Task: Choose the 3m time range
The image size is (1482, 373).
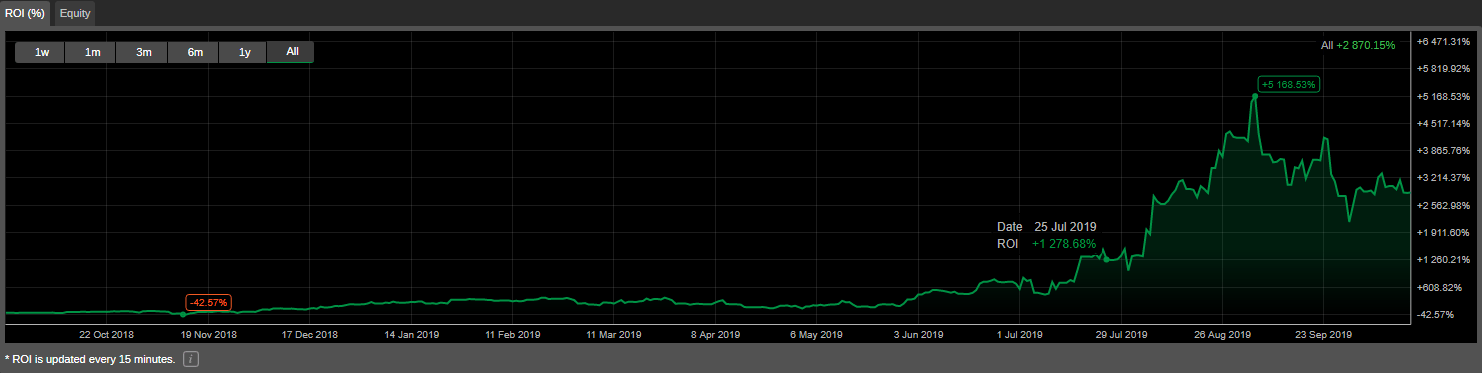Action: pyautogui.click(x=143, y=52)
